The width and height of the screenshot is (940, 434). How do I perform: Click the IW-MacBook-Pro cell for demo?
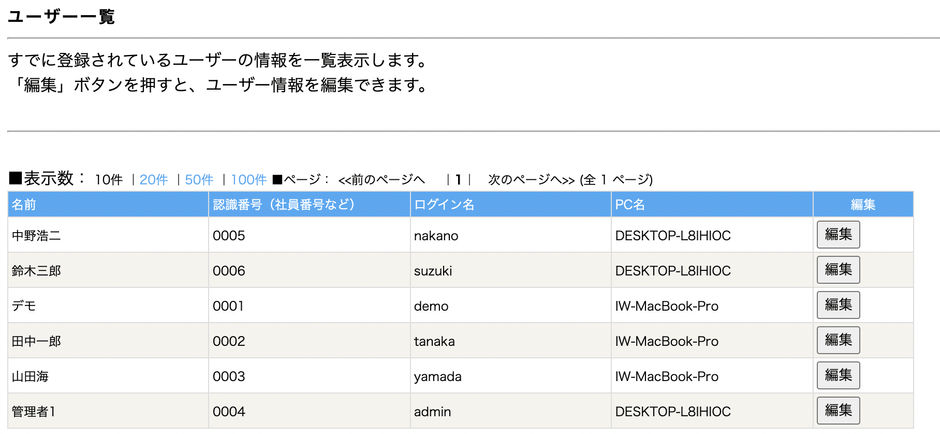[666, 306]
